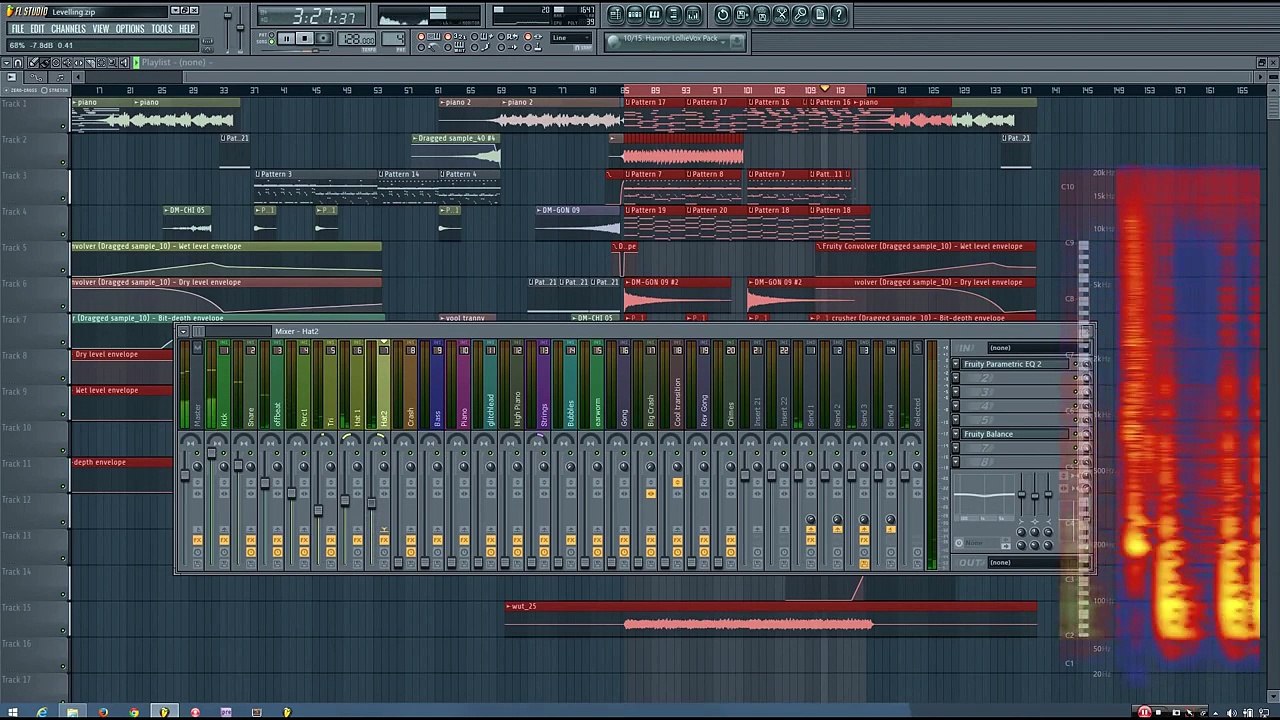The width and height of the screenshot is (1280, 720).
Task: Click the question mark help icon
Action: pyautogui.click(x=839, y=15)
